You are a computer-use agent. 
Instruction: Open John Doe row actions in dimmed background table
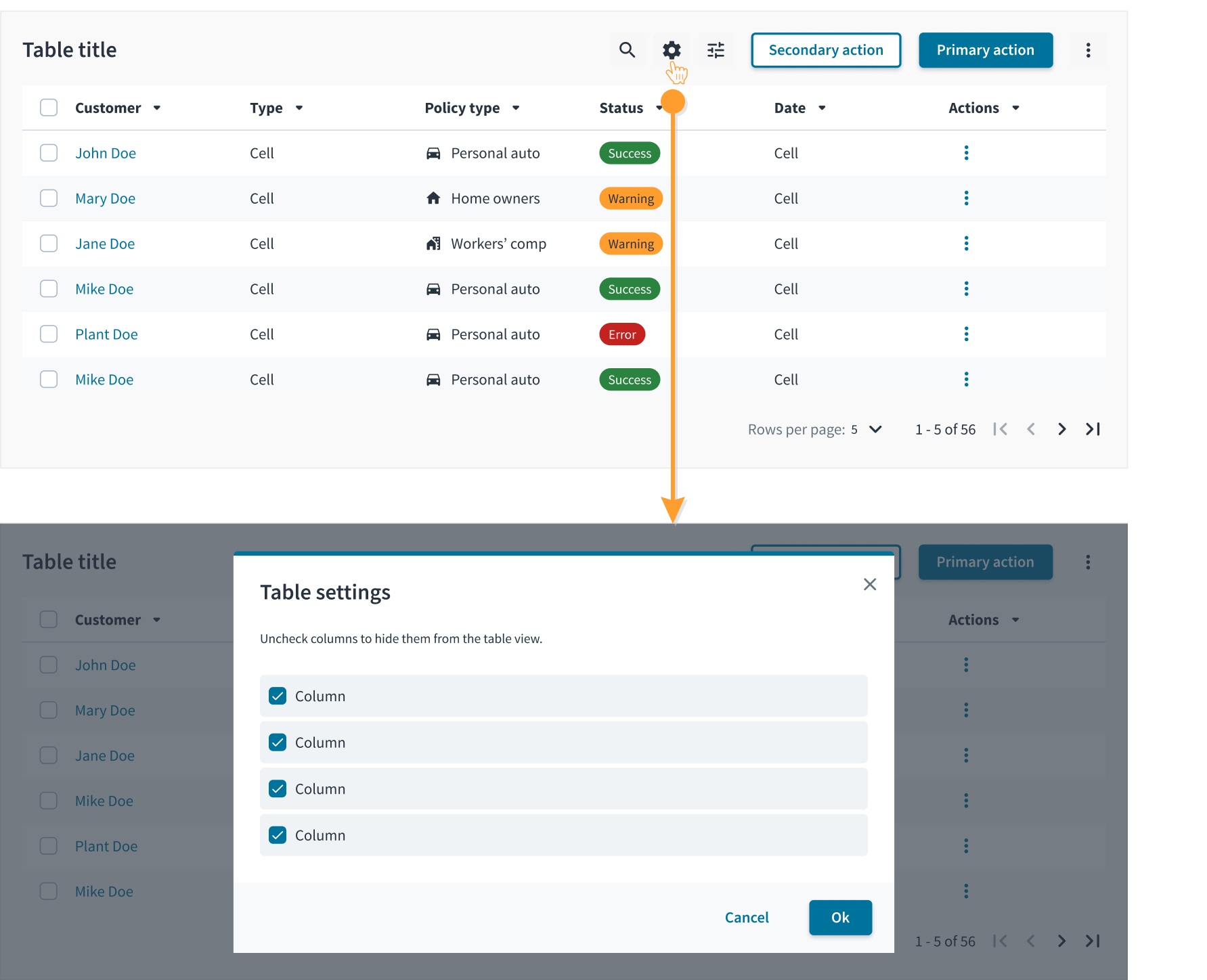(x=967, y=665)
